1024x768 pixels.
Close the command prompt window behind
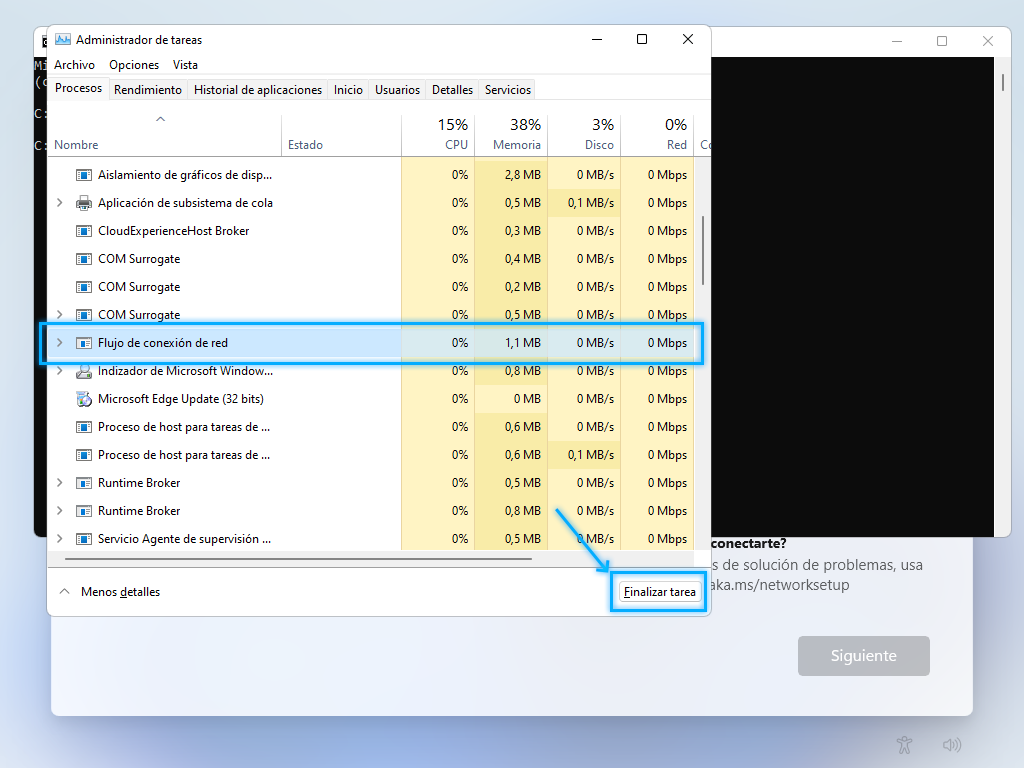(987, 41)
